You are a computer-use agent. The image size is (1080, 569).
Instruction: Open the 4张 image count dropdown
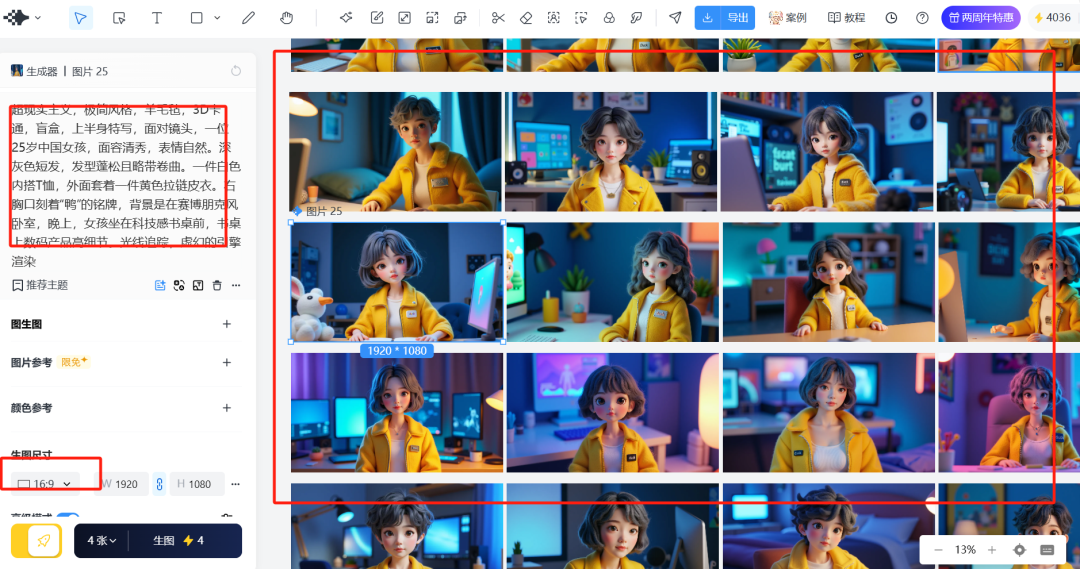101,541
